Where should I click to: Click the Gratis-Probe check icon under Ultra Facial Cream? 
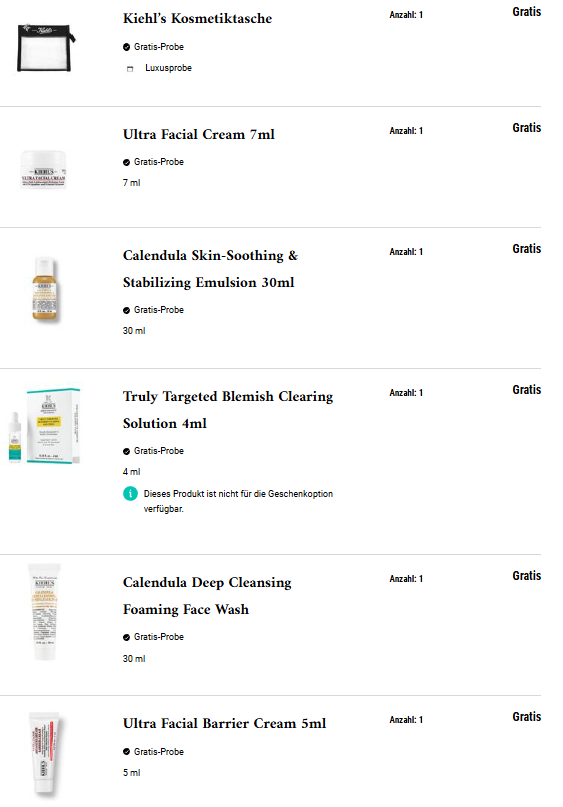coord(126,163)
